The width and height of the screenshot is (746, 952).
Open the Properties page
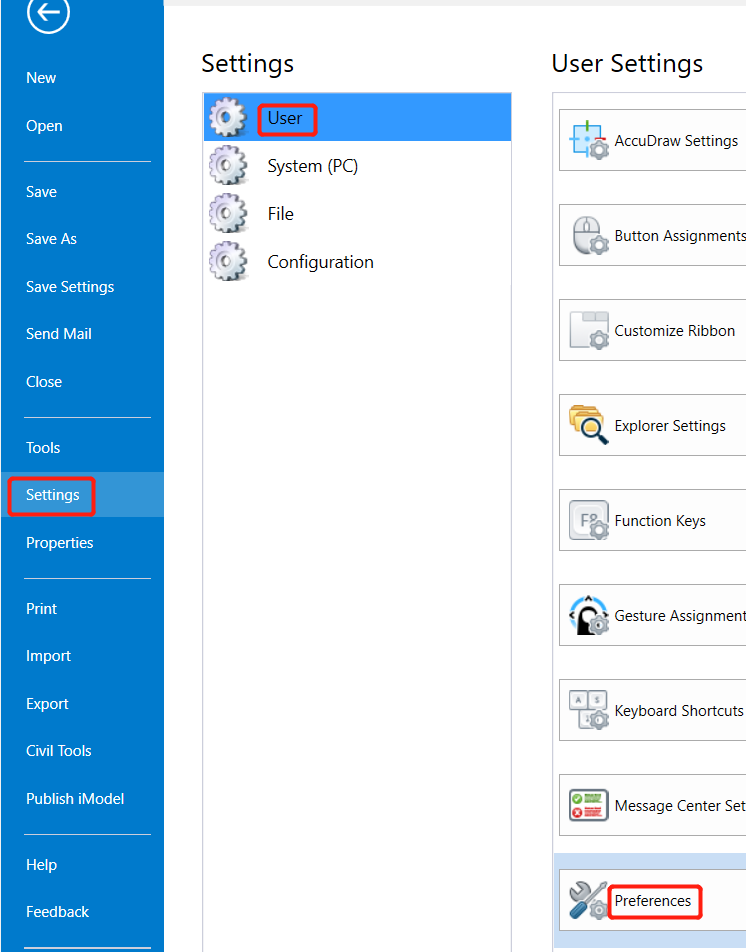(x=59, y=543)
